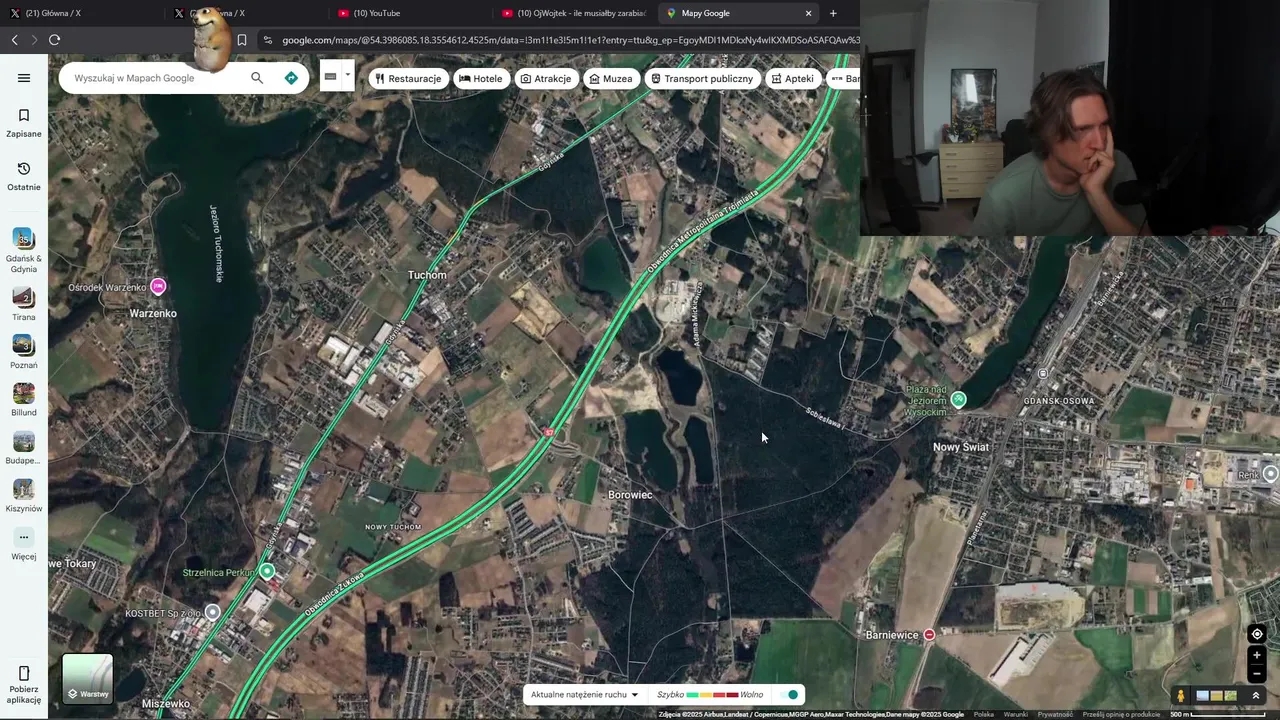
Task: Open the Kiszyniów recent item
Action: [x=24, y=496]
